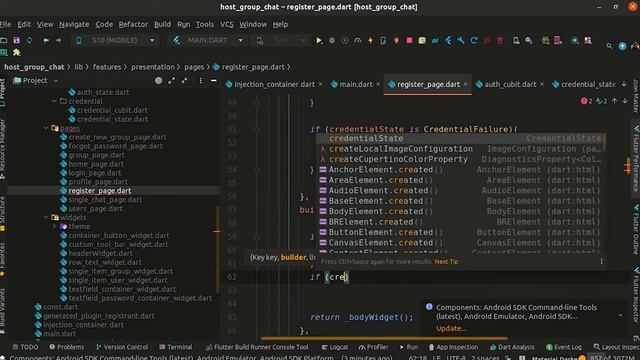
Task: Switch to injection_container.dart editor tab
Action: pos(274,84)
